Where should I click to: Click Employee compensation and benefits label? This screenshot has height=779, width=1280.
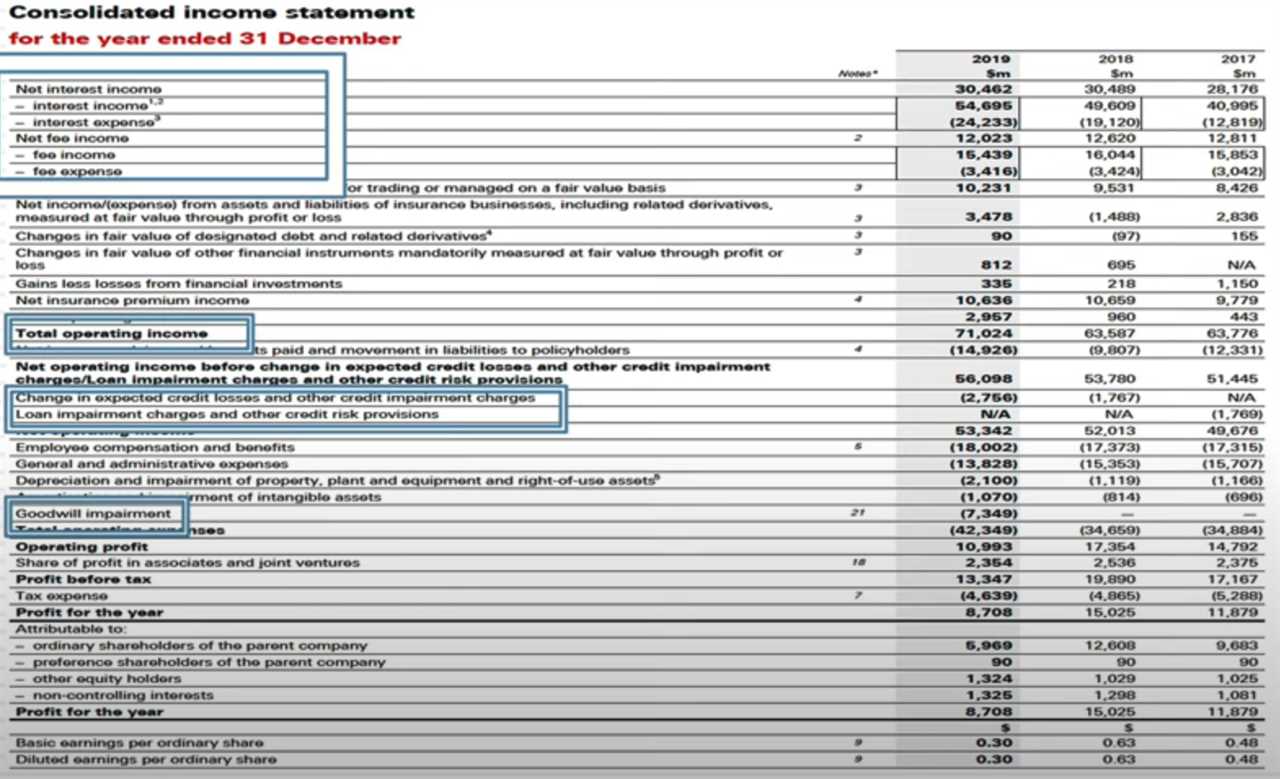pos(155,447)
